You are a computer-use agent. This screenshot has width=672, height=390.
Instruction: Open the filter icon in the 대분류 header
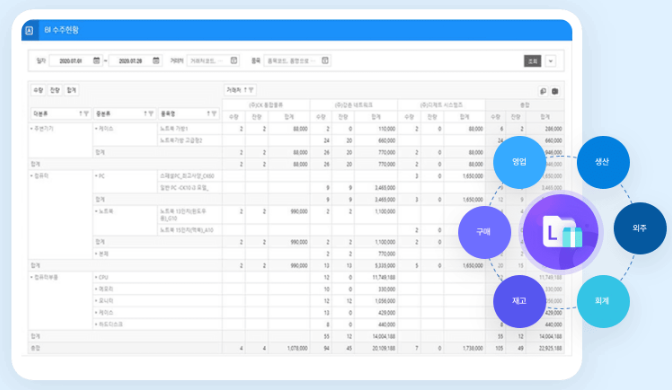(86, 114)
